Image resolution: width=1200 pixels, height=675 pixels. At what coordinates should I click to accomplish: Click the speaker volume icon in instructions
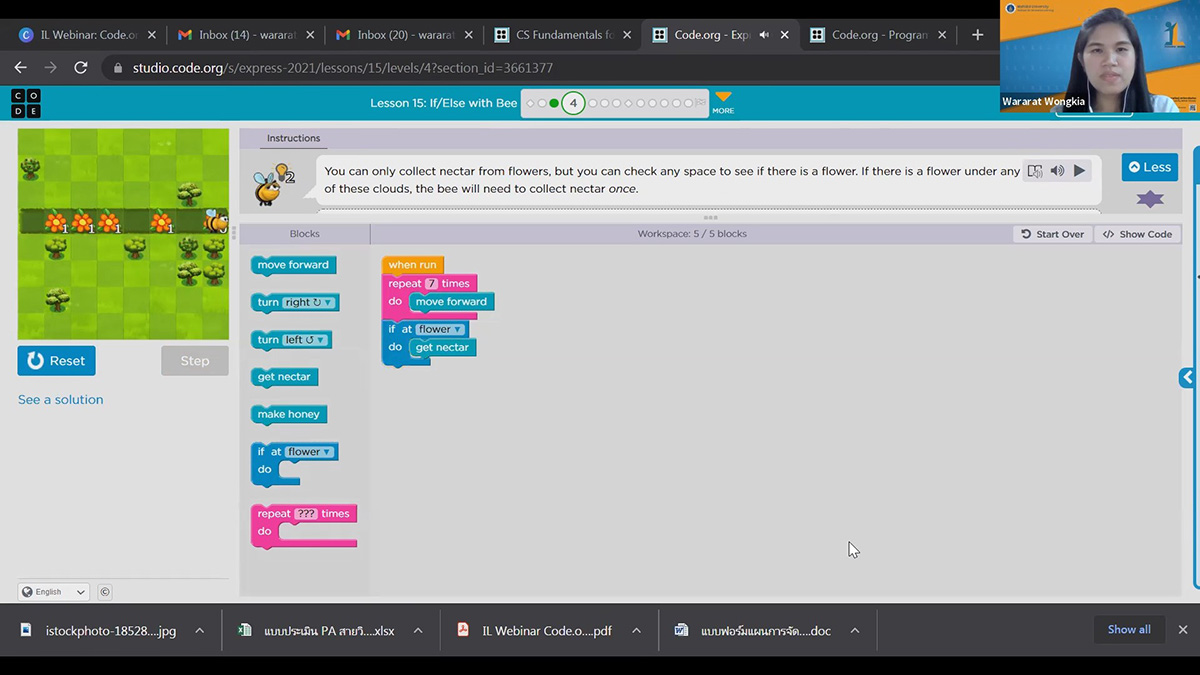pyautogui.click(x=1057, y=171)
